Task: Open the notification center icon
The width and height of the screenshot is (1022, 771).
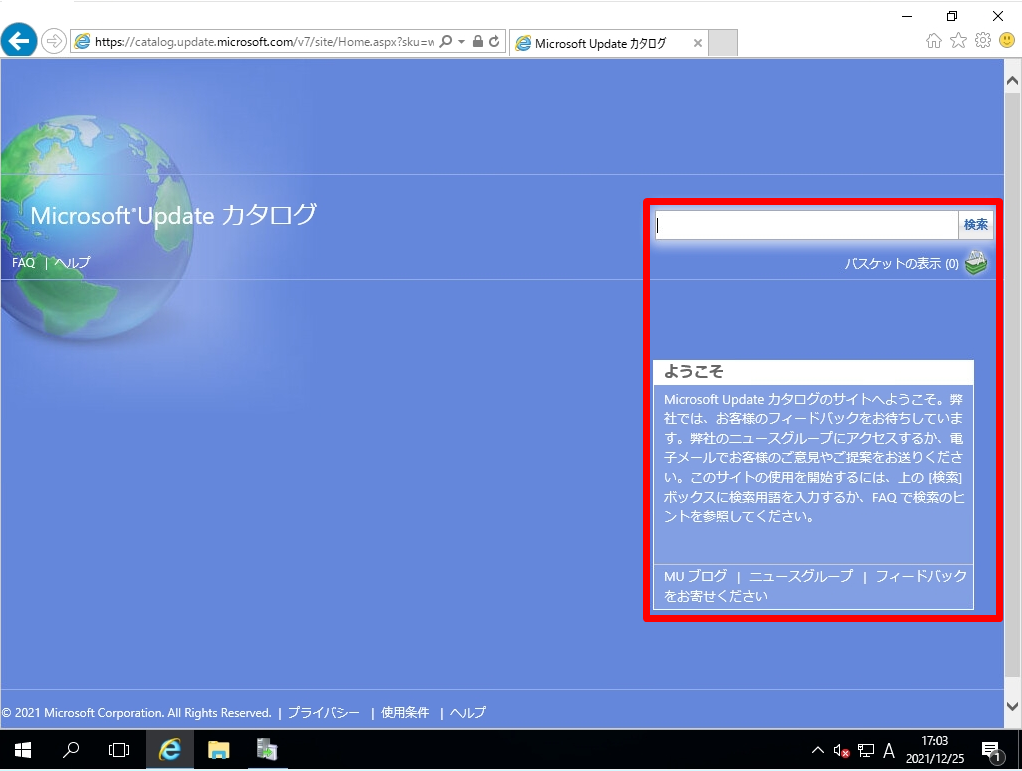Action: tap(991, 751)
